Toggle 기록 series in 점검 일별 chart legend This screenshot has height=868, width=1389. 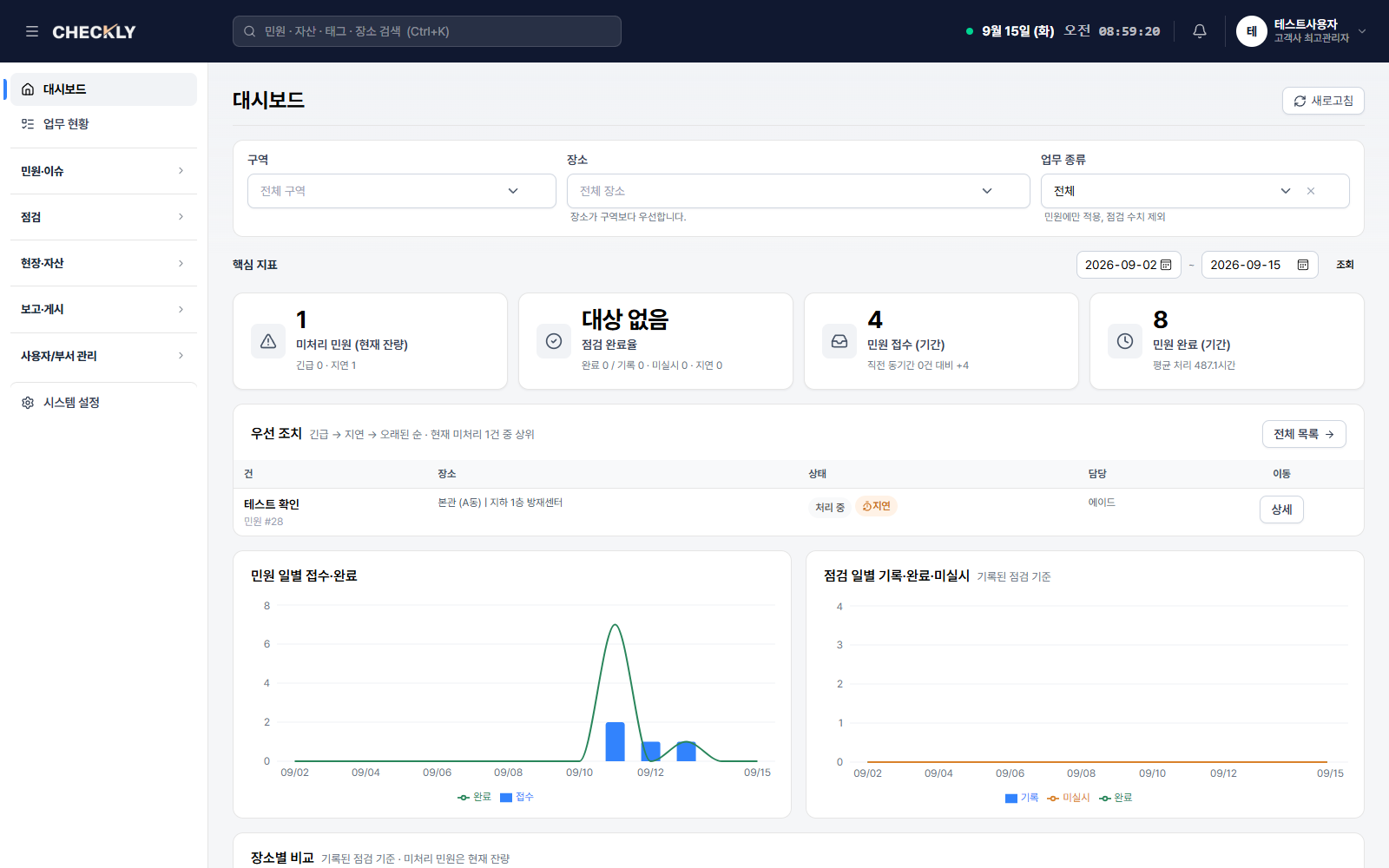pos(1022,798)
